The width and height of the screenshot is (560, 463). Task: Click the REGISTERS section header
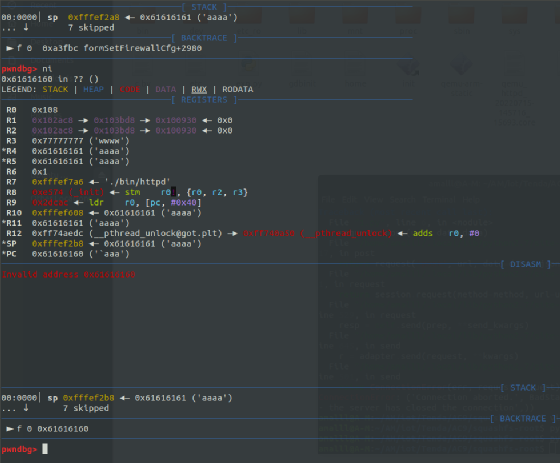204,100
